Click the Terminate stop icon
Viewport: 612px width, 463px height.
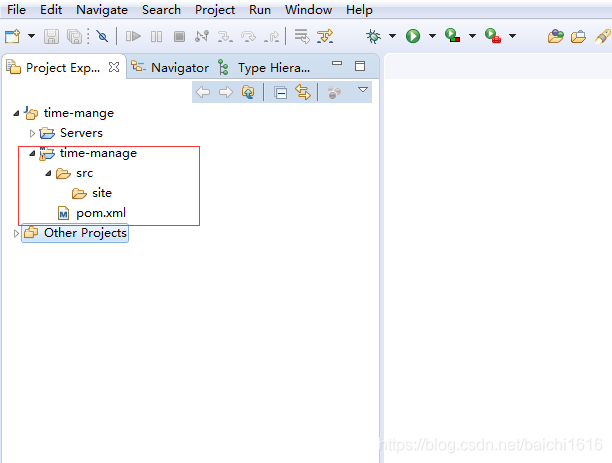(x=179, y=36)
